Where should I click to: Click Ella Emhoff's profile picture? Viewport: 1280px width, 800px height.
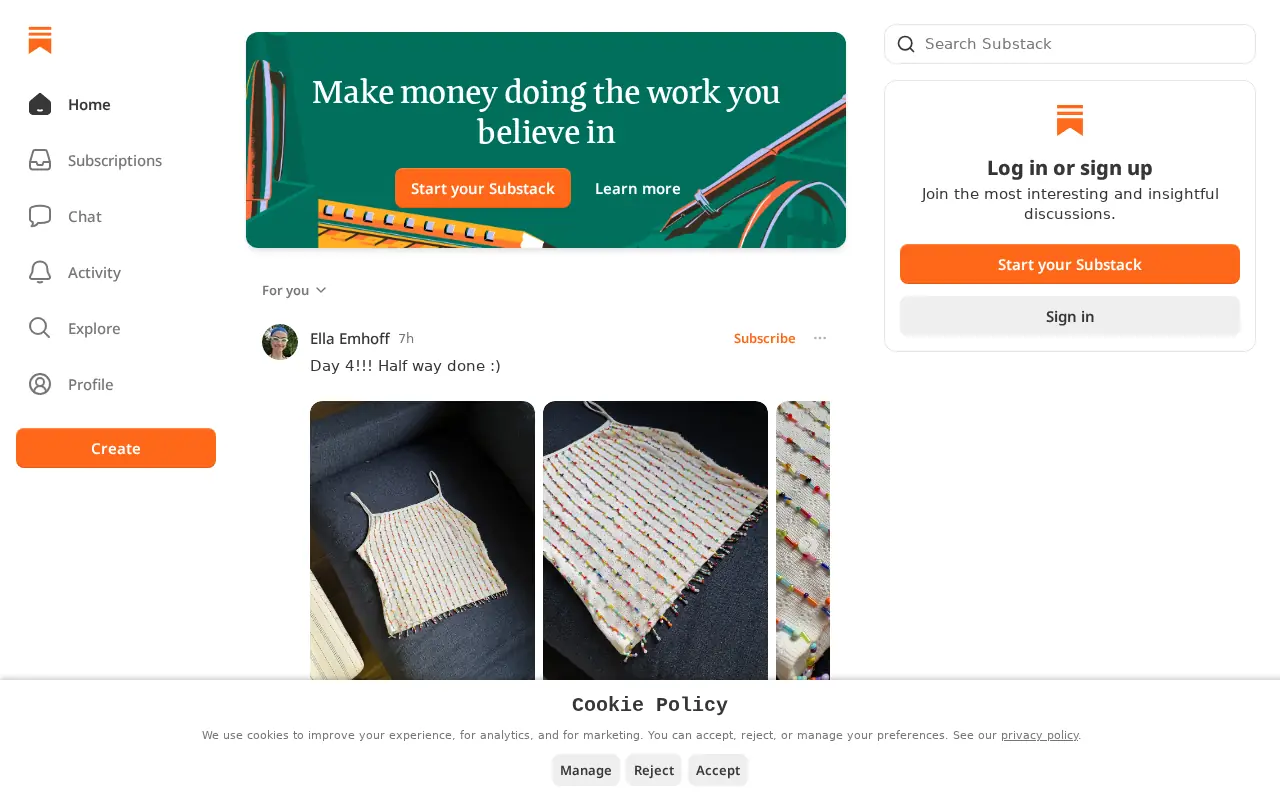click(x=280, y=342)
